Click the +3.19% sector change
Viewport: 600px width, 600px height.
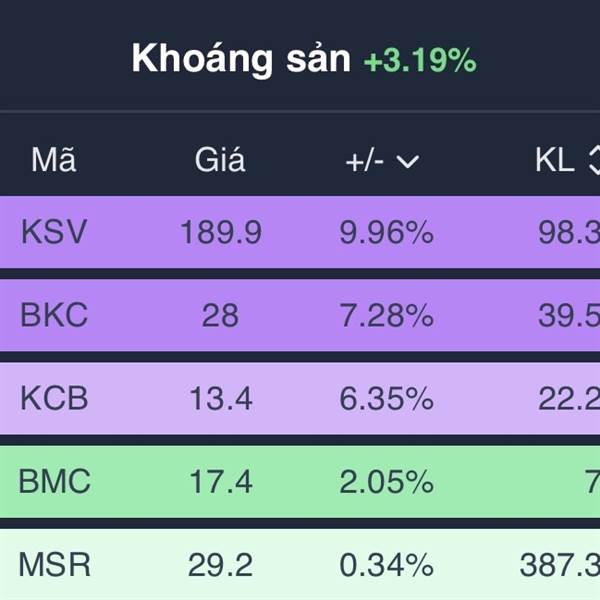click(x=419, y=61)
